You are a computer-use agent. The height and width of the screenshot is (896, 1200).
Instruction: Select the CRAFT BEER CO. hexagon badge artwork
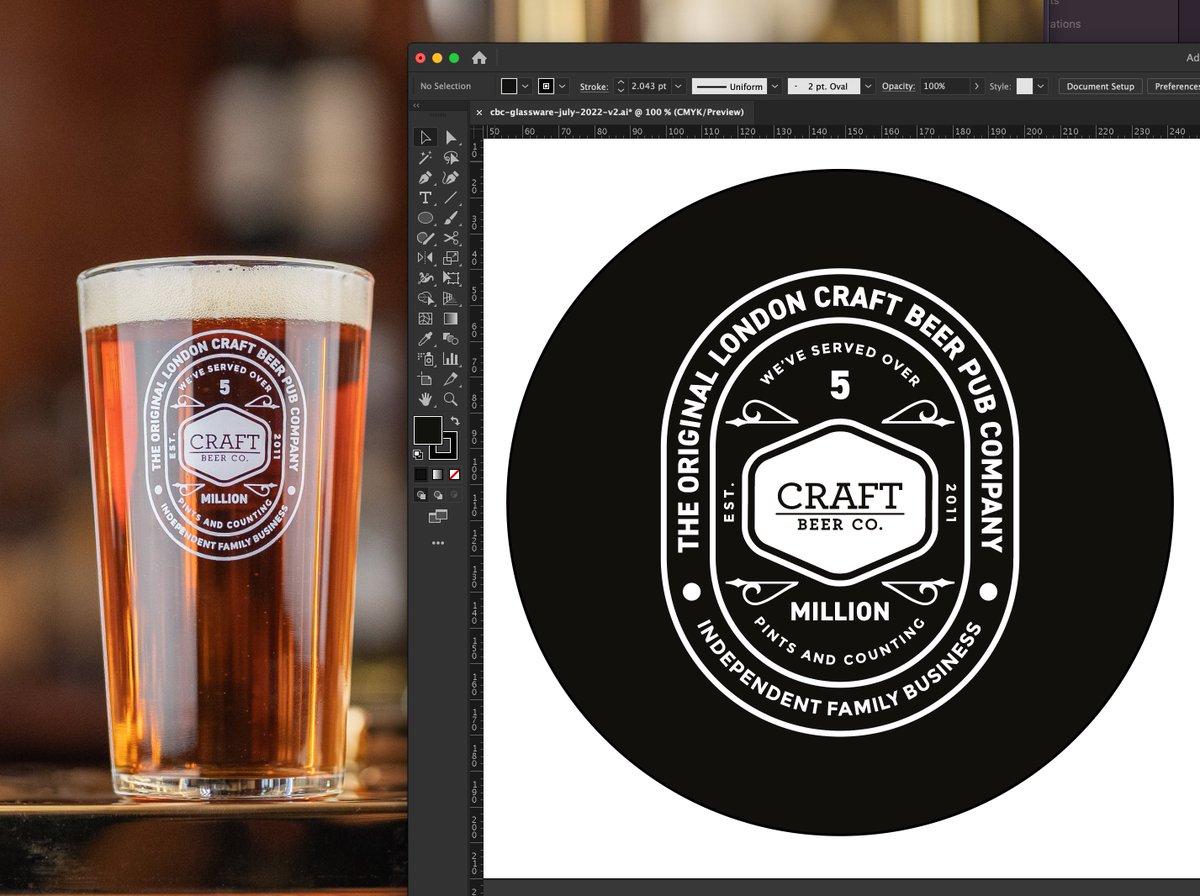pyautogui.click(x=840, y=503)
